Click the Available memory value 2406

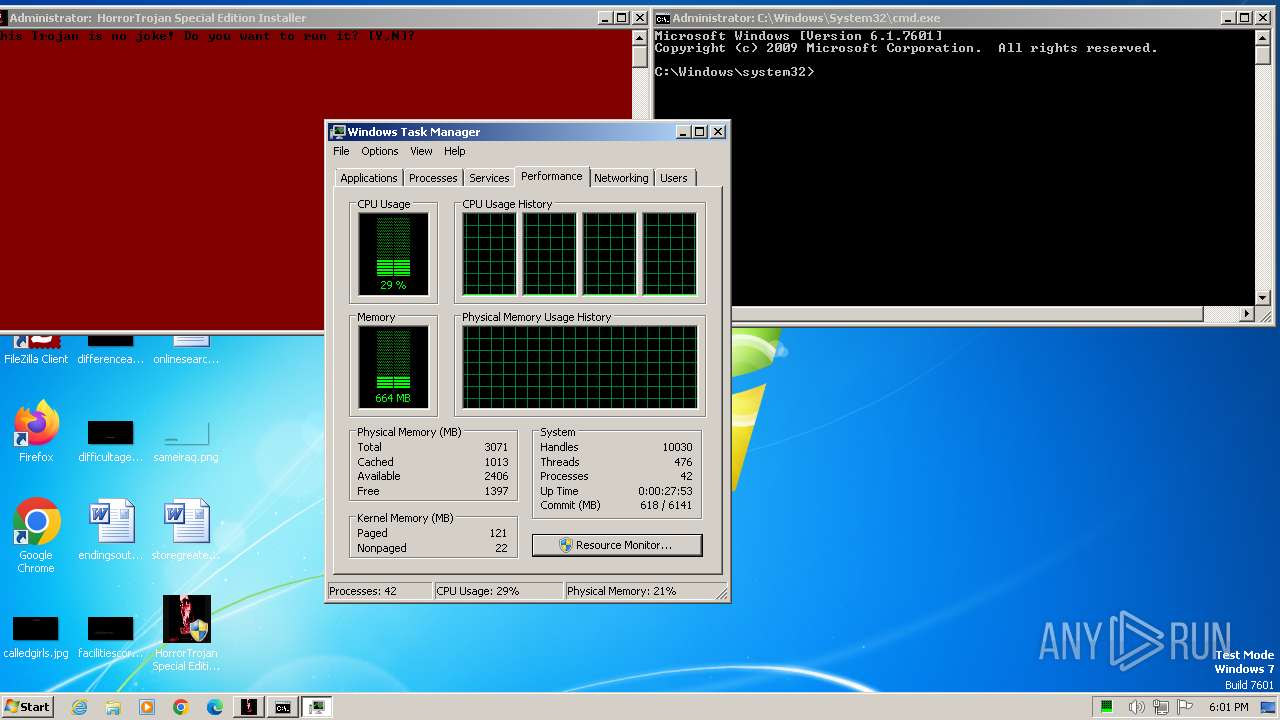pyautogui.click(x=496, y=476)
